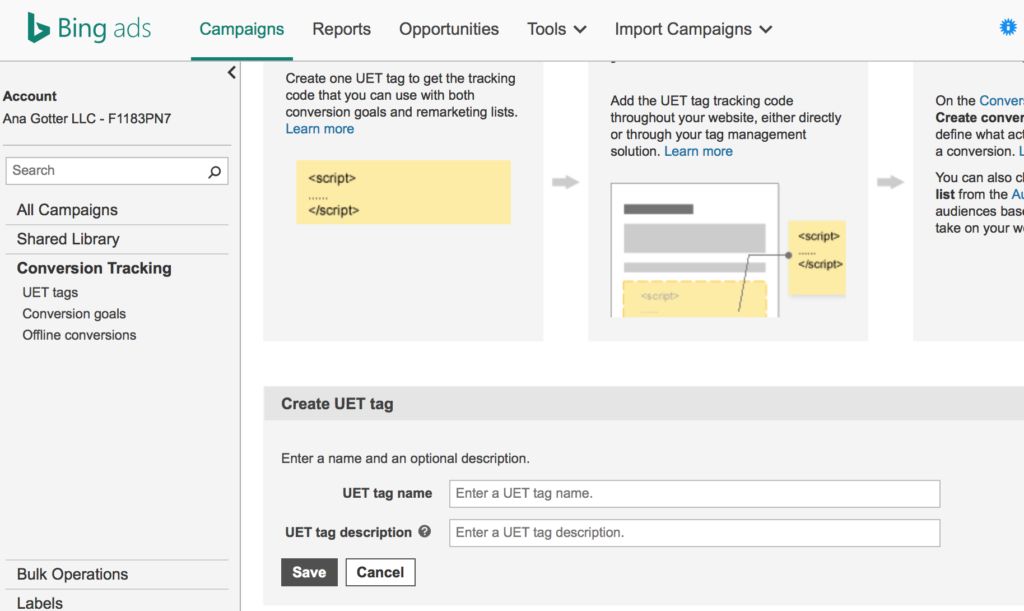Expand the Import Campaigns dropdown
1024x611 pixels.
693,29
